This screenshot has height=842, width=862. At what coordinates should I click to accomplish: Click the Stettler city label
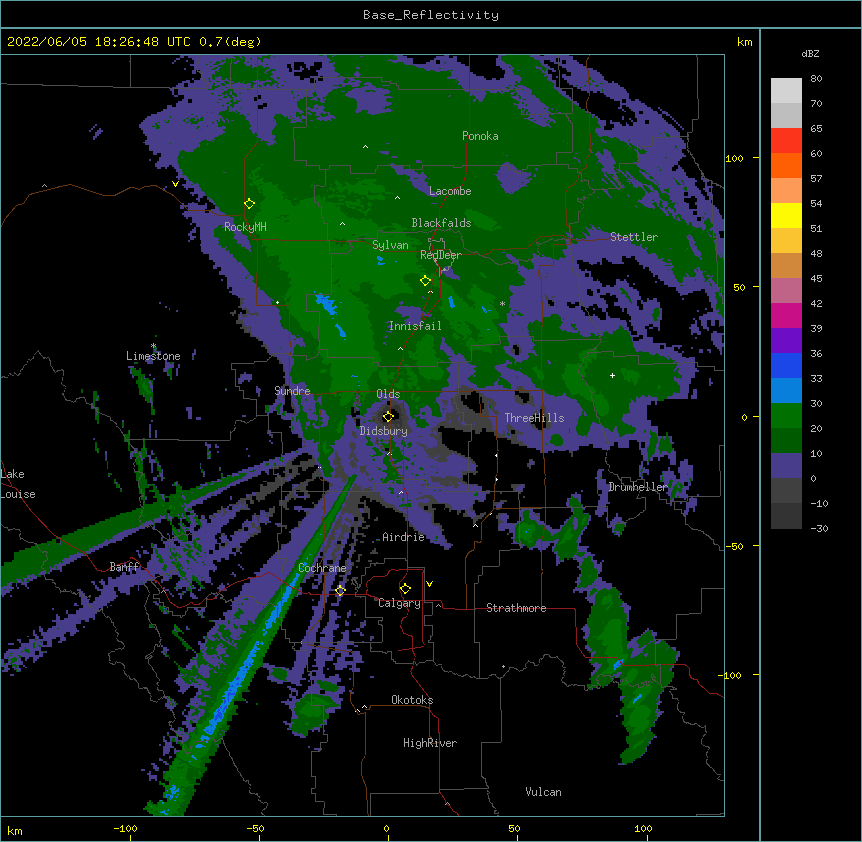tap(634, 237)
